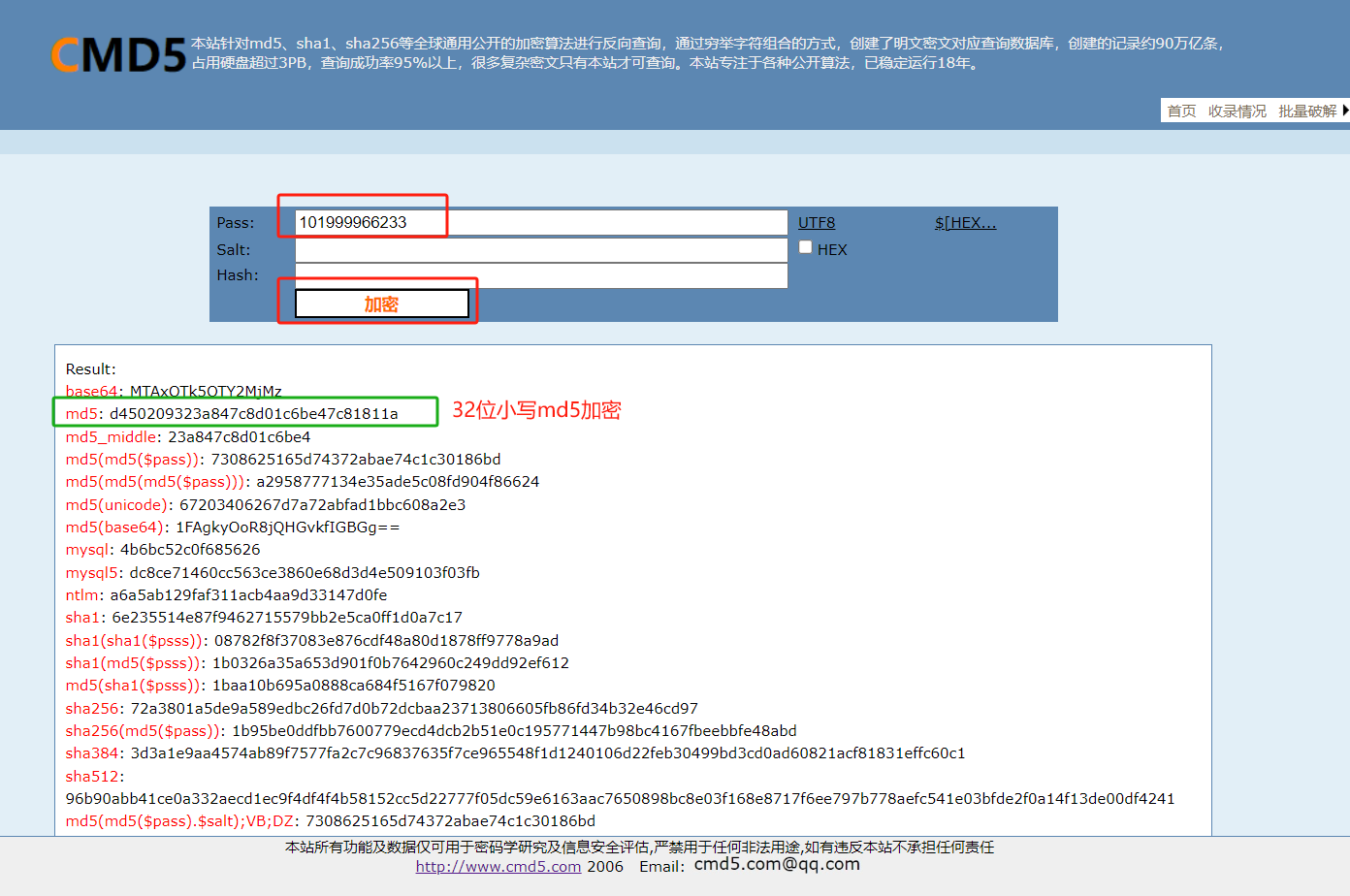Image resolution: width=1350 pixels, height=896 pixels.
Task: Open the 收录情况 menu item
Action: 1237,112
